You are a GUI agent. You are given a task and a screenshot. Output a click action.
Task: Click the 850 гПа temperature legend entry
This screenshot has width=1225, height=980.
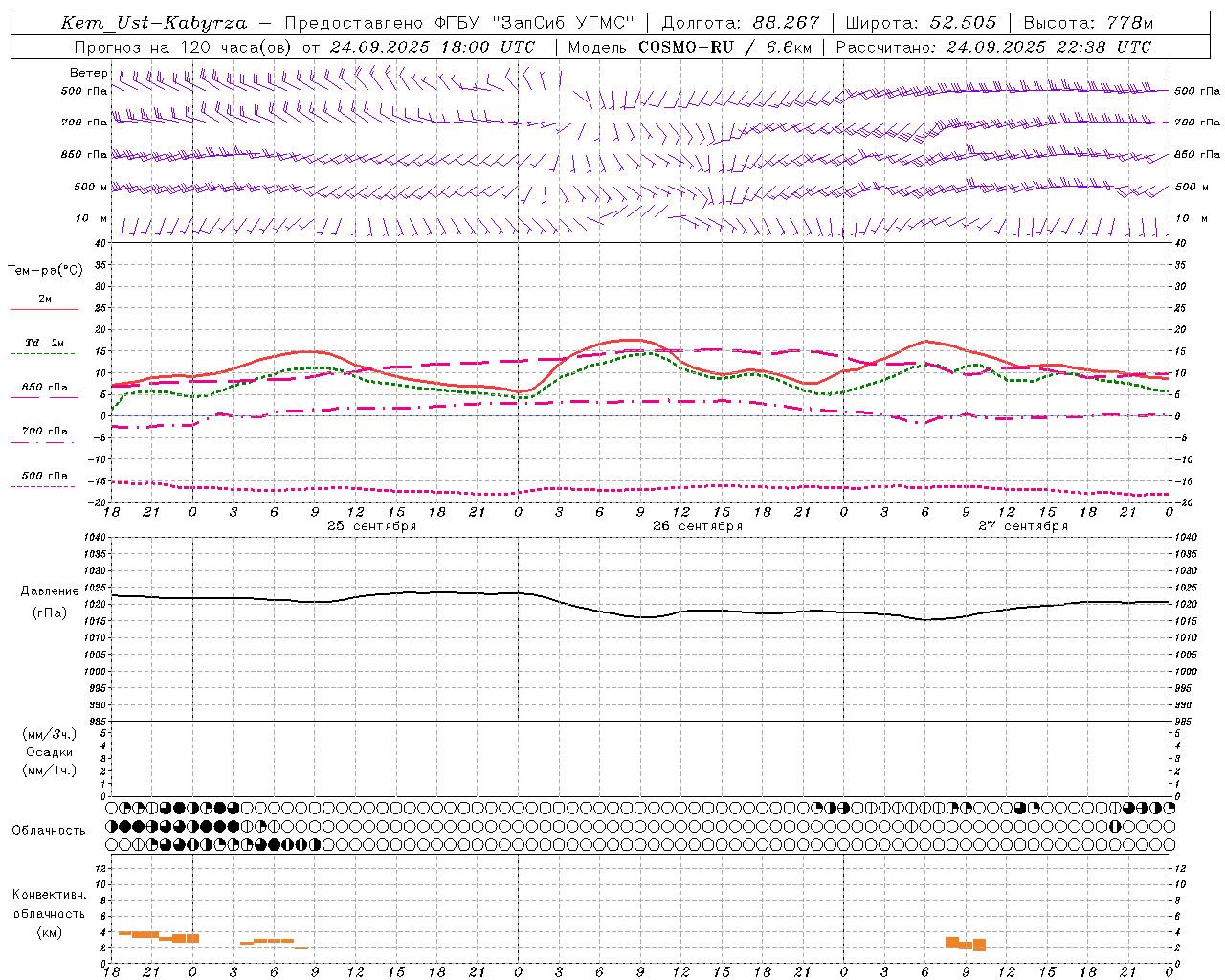45,388
